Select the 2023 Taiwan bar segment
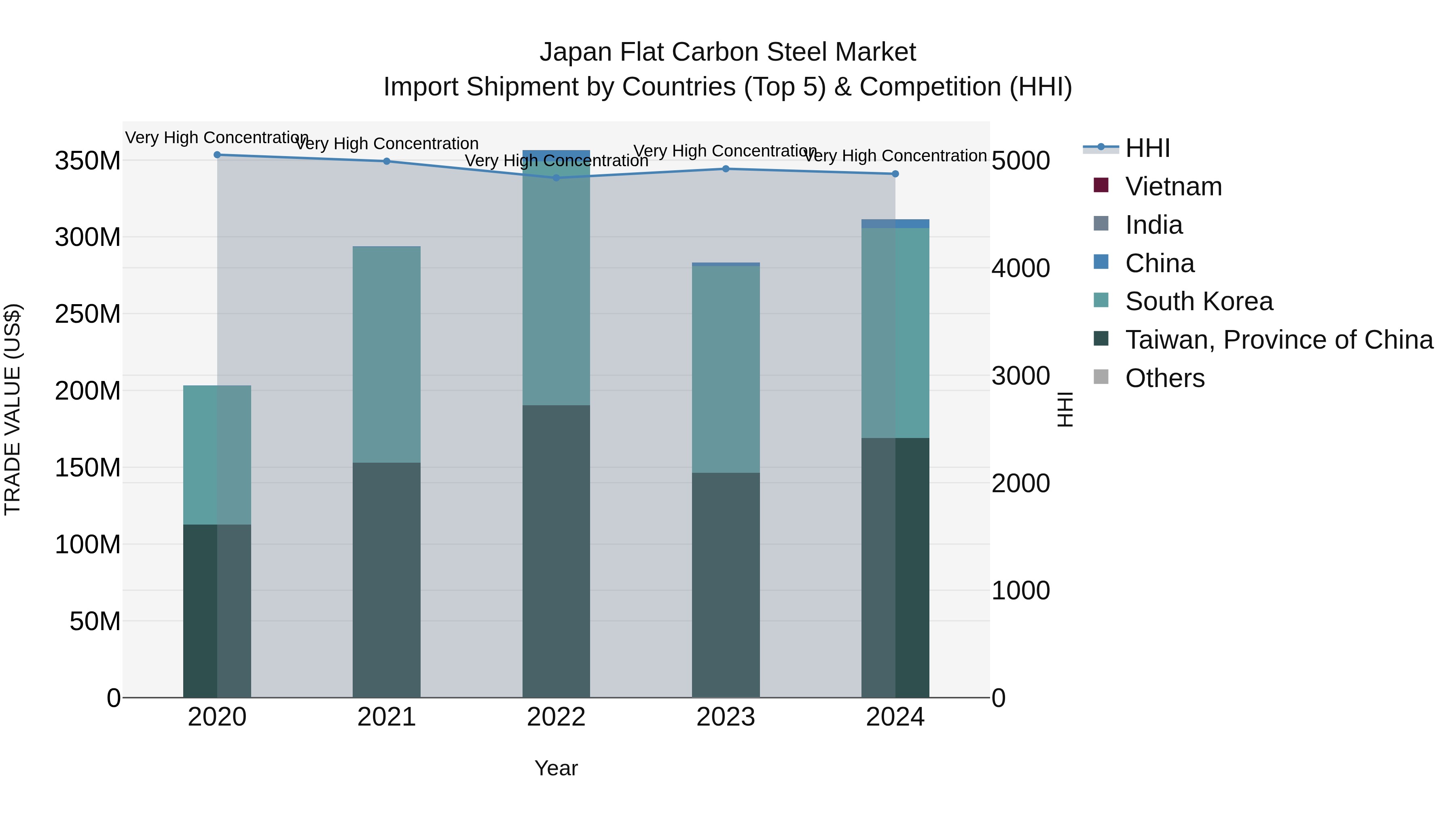The height and width of the screenshot is (819, 1456). point(726,585)
